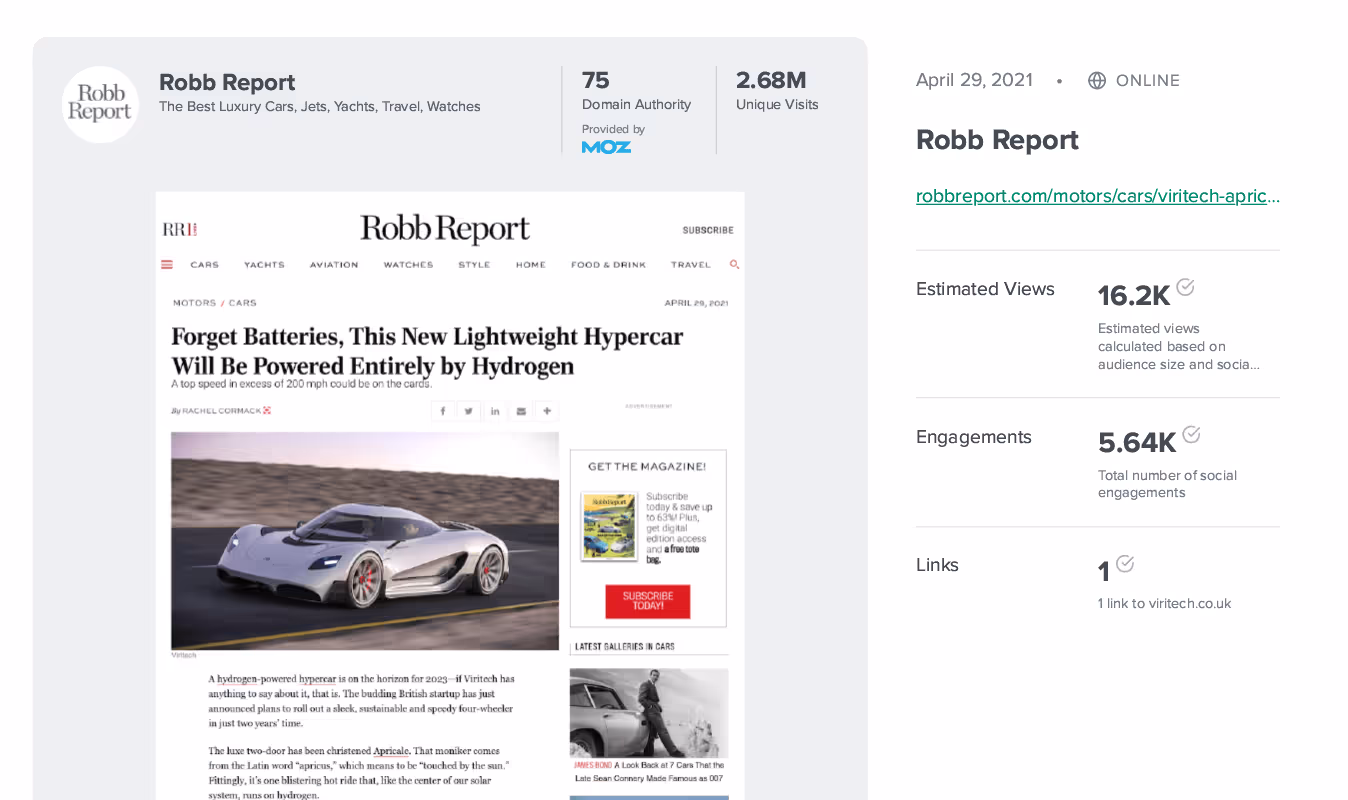Click the 'Engagements' label
Image resolution: width=1348 pixels, height=800 pixels.
click(974, 437)
